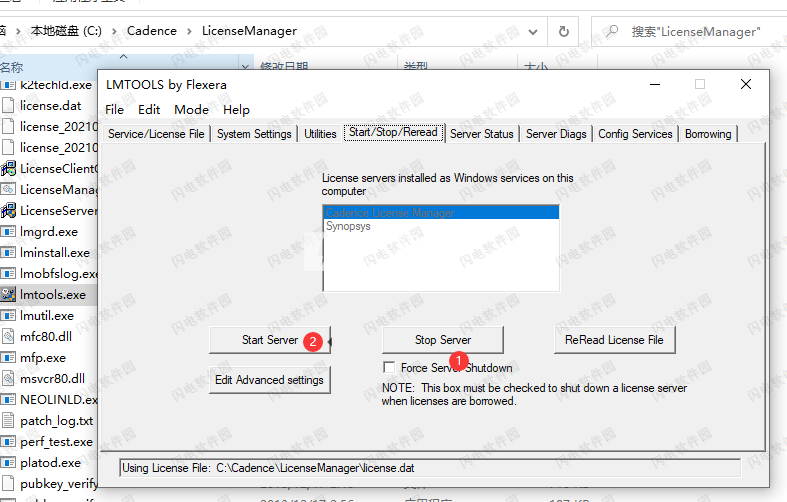Select the Start/Stop/Reread tab
Image resolution: width=787 pixels, height=502 pixels.
coord(394,133)
